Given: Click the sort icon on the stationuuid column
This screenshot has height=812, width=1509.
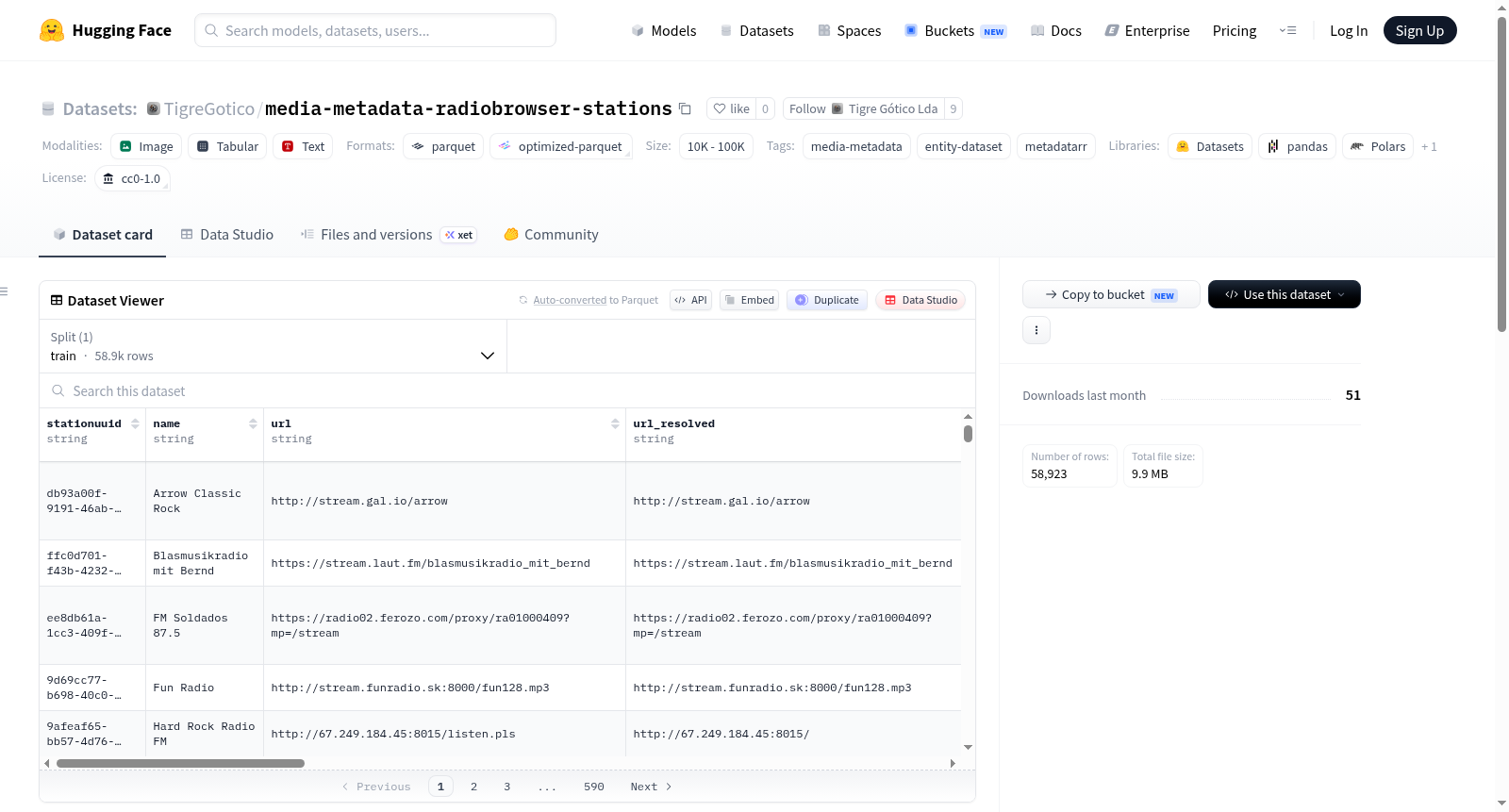Looking at the screenshot, I should click(x=136, y=423).
